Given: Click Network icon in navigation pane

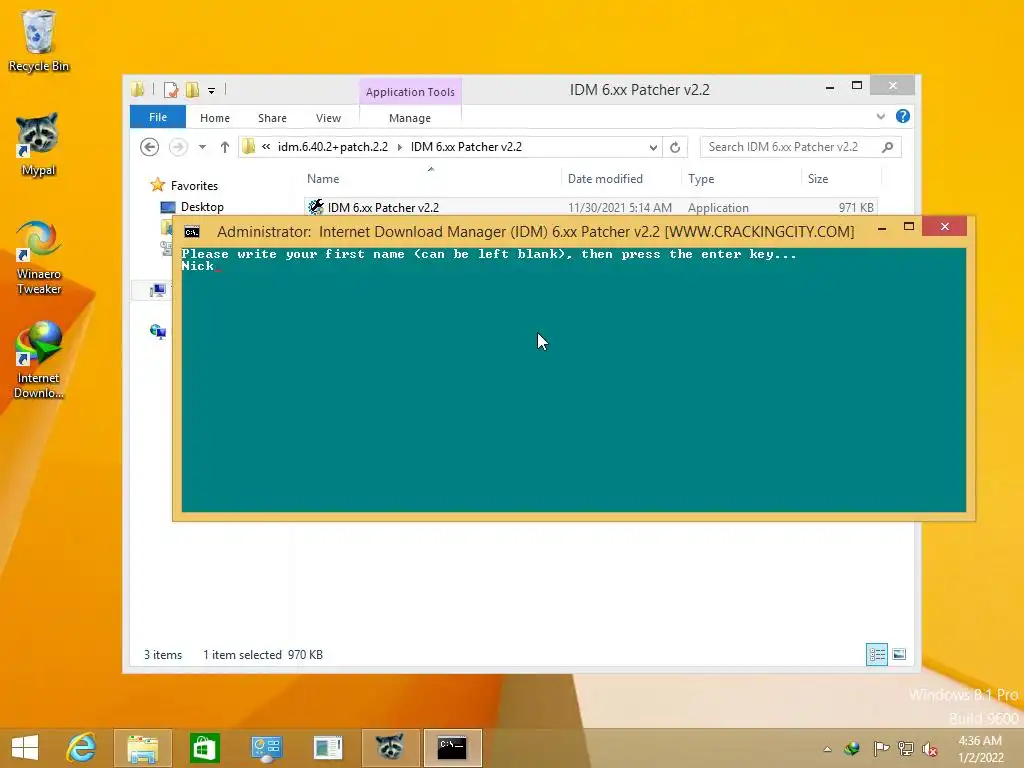Looking at the screenshot, I should (x=157, y=331).
